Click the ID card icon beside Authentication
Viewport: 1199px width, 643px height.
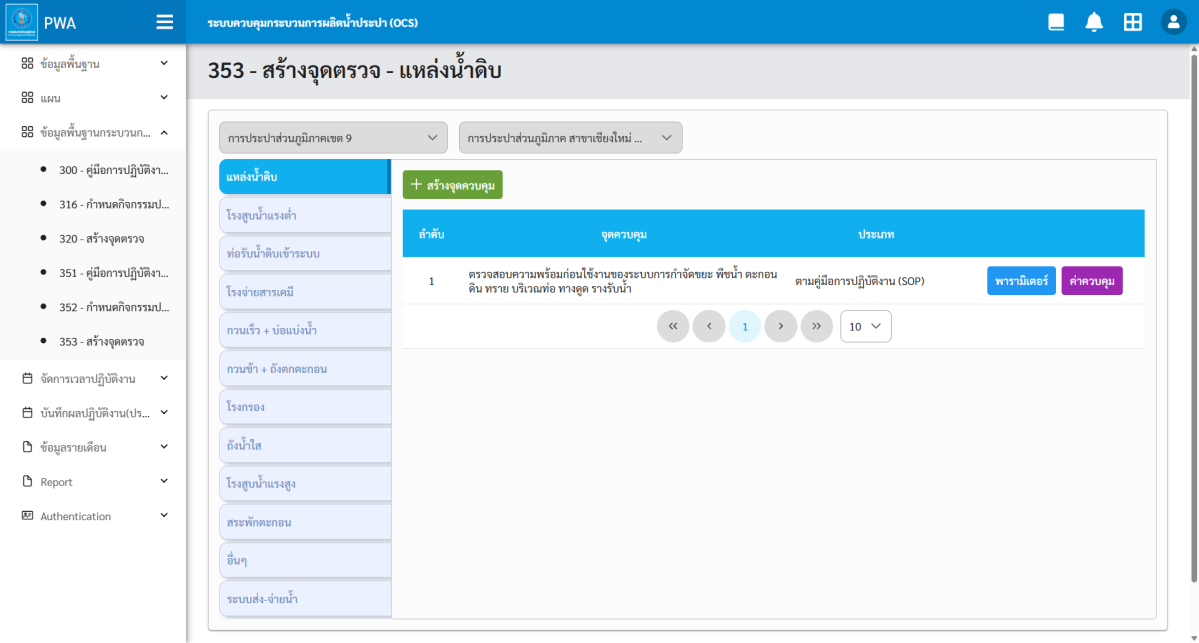coord(28,516)
